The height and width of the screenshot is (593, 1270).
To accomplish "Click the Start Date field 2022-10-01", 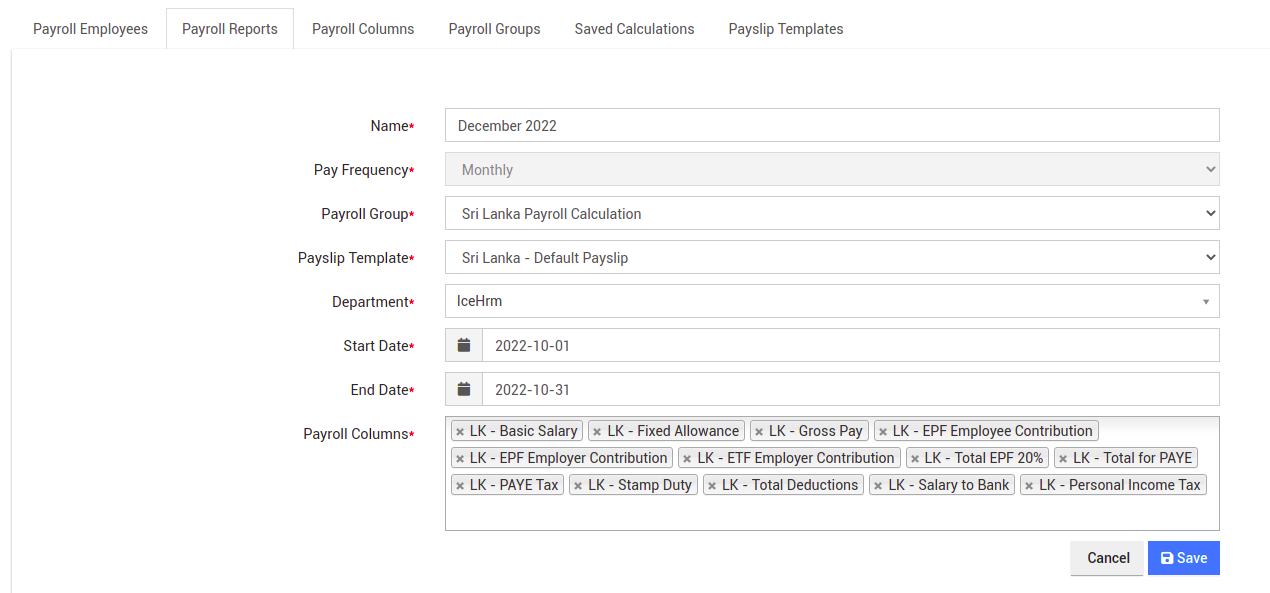I will 851,345.
